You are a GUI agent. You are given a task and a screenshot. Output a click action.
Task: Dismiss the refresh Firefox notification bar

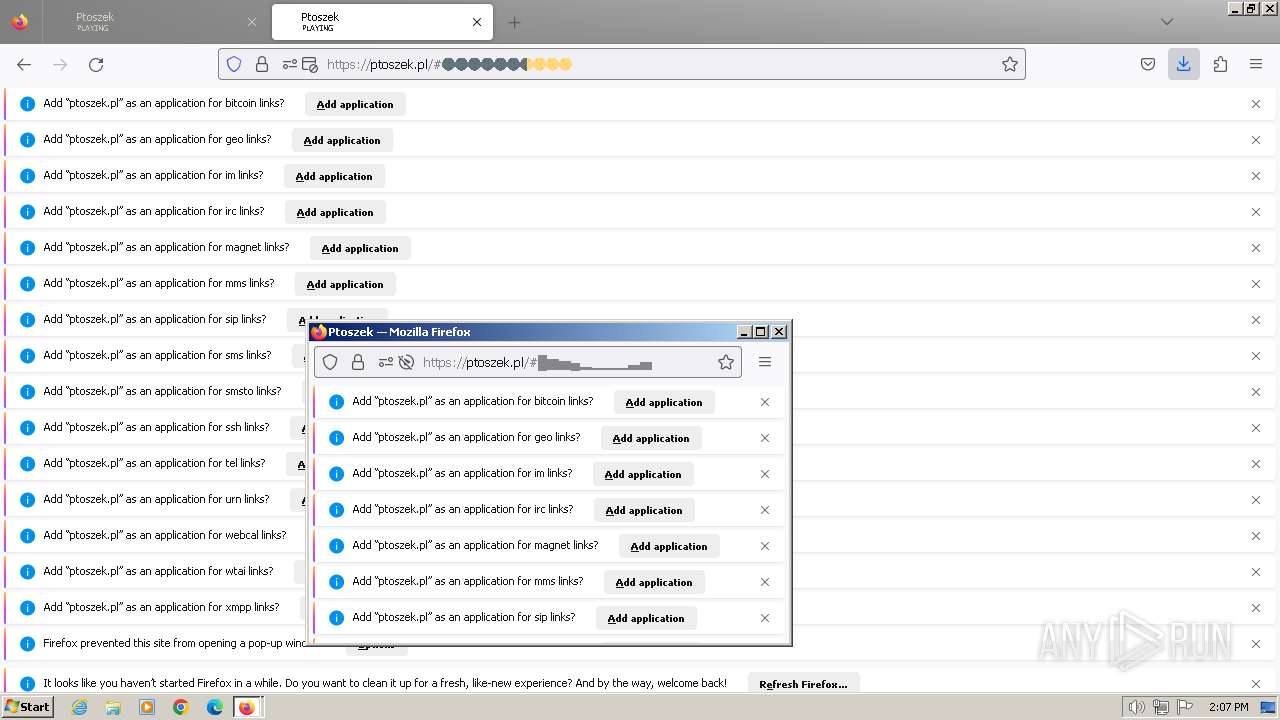[x=1256, y=684]
